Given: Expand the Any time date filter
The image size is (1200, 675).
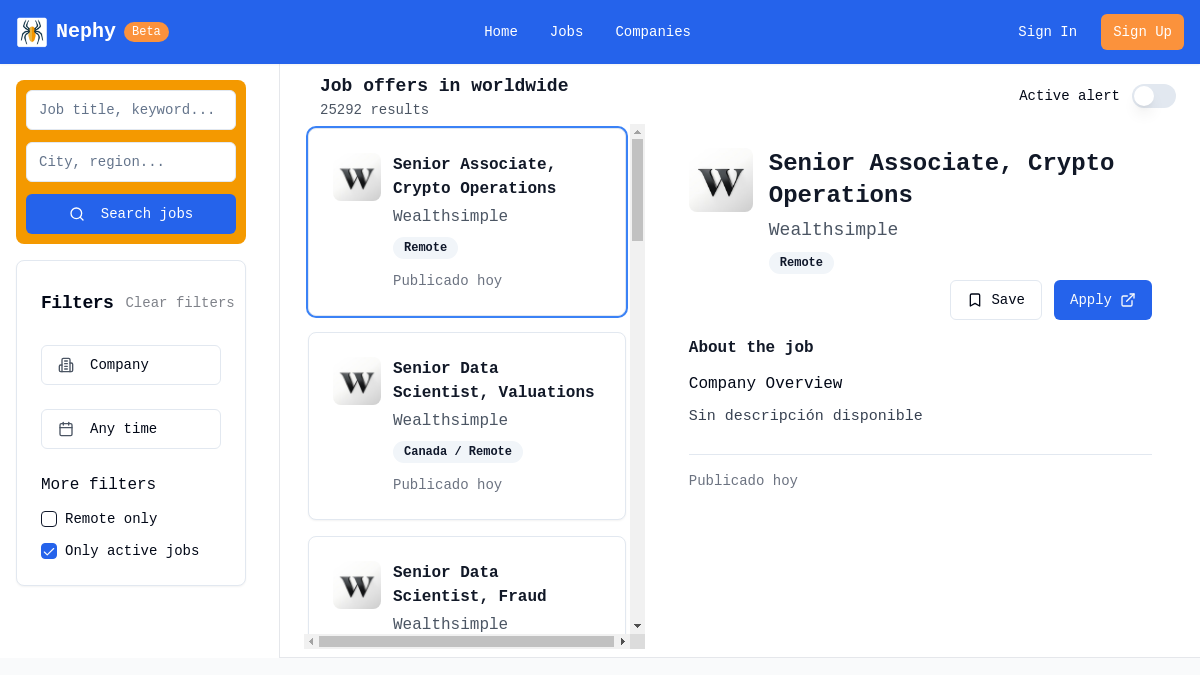Looking at the screenshot, I should coord(131,429).
